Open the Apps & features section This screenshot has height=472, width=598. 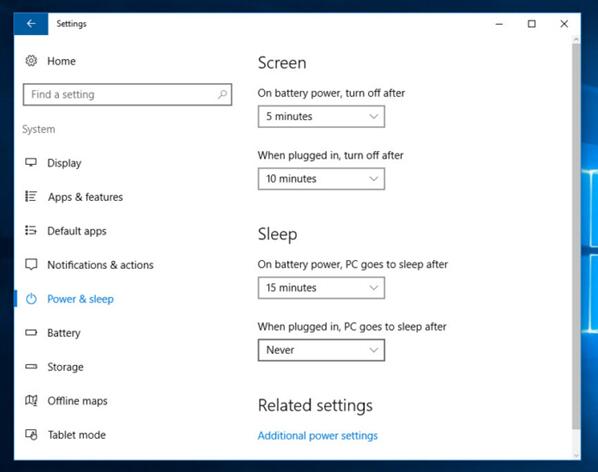tap(85, 197)
